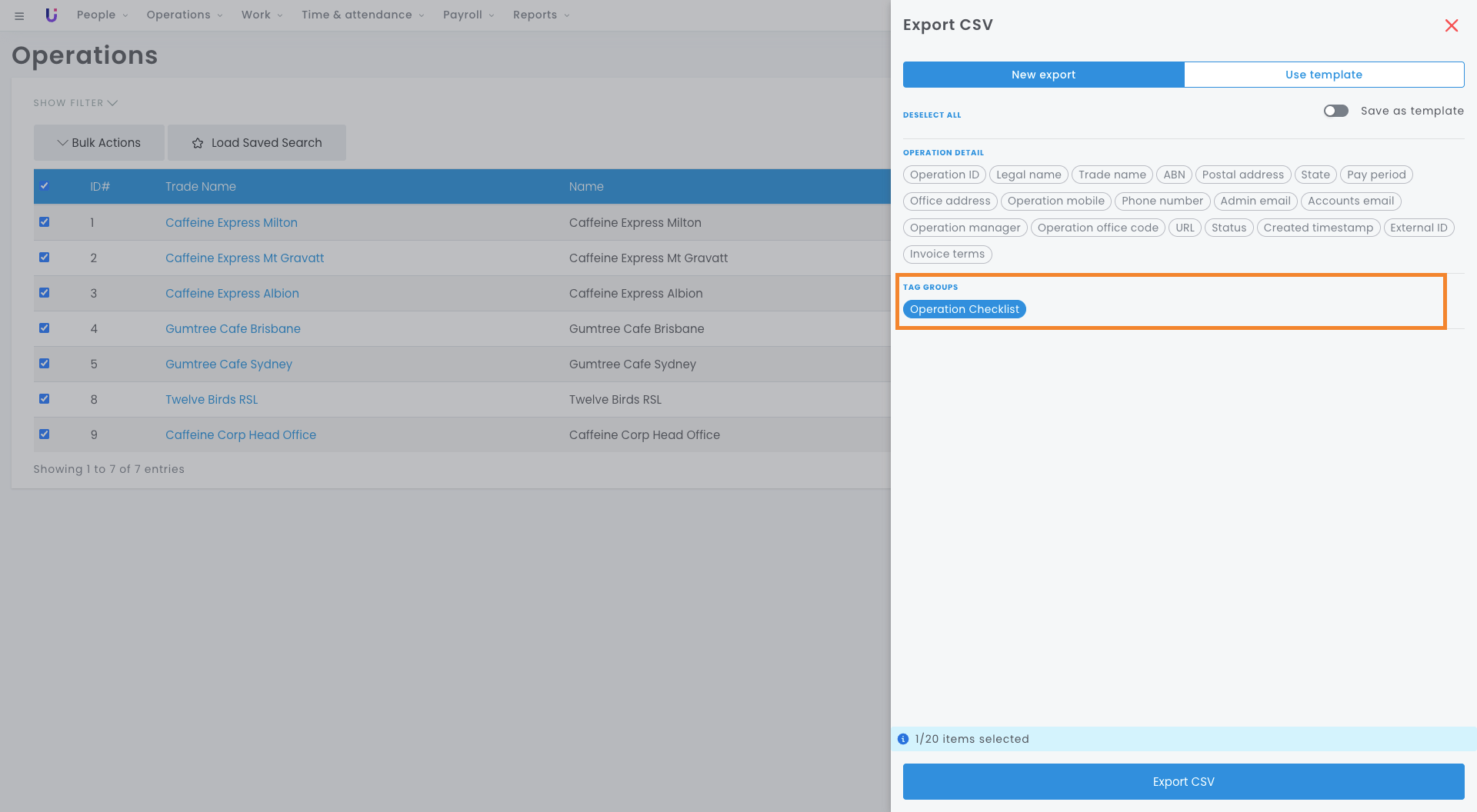Uncheck the Caffeine Express Milton row checkbox

pos(45,222)
